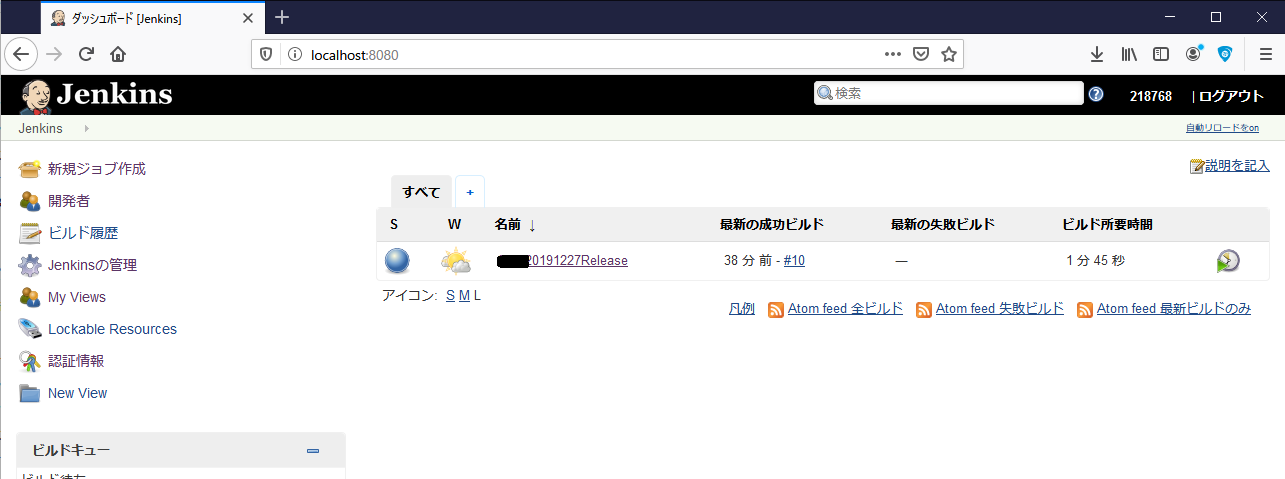Click the 説明を記入 edit notepad icon
Screen dimensions: 1285x479
tap(1196, 167)
